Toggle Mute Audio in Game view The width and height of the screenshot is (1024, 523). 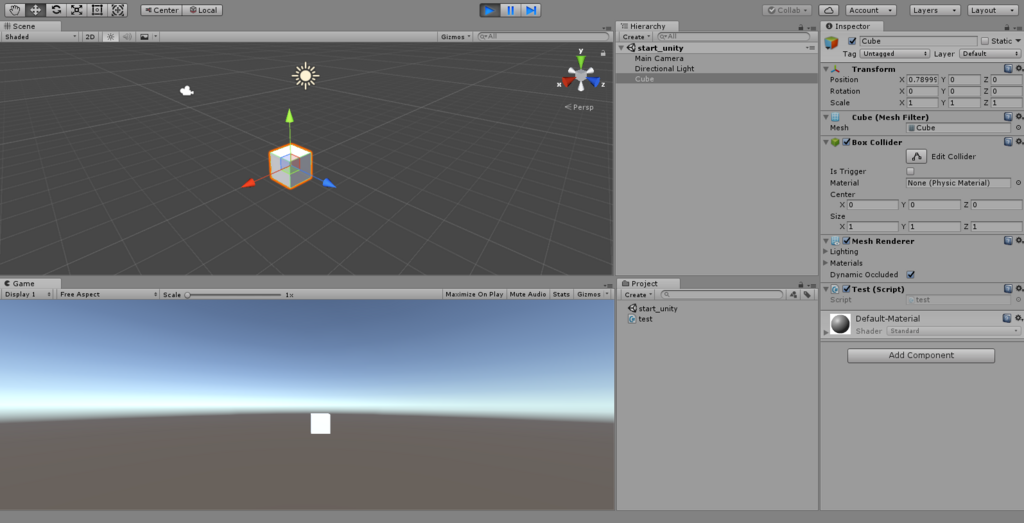(528, 294)
